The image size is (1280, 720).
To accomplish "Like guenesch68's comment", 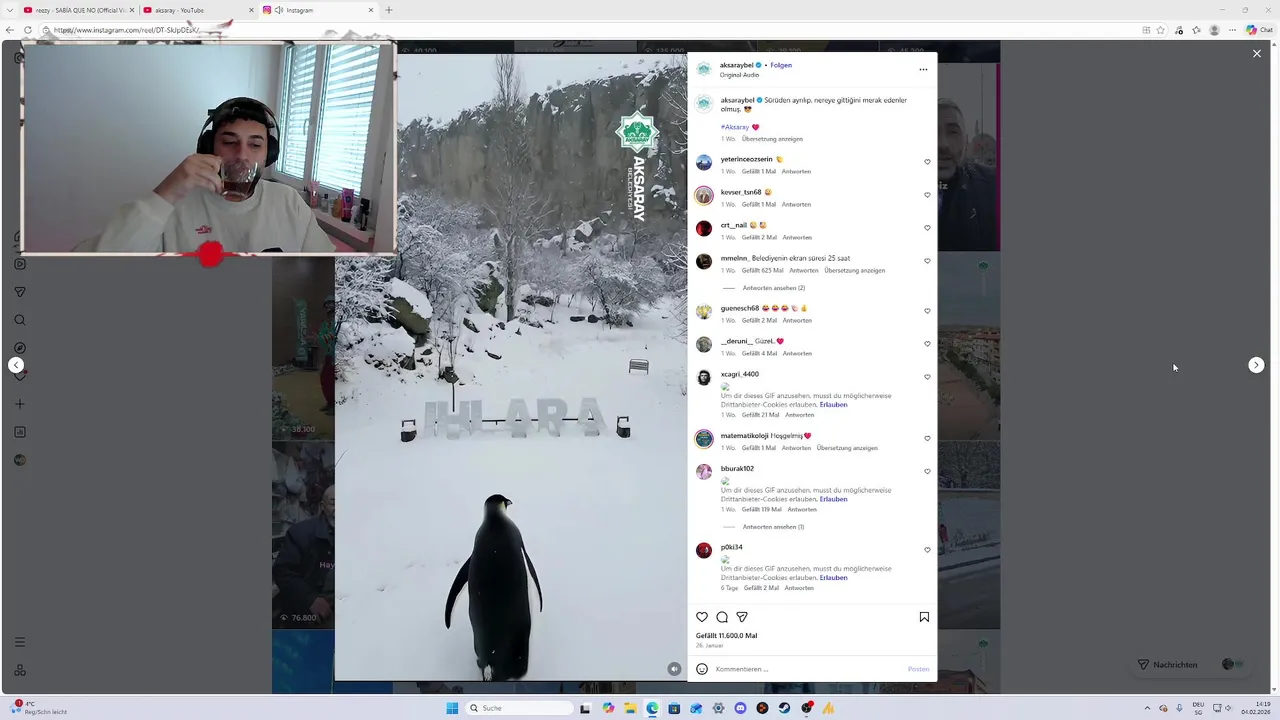I will coord(927,311).
